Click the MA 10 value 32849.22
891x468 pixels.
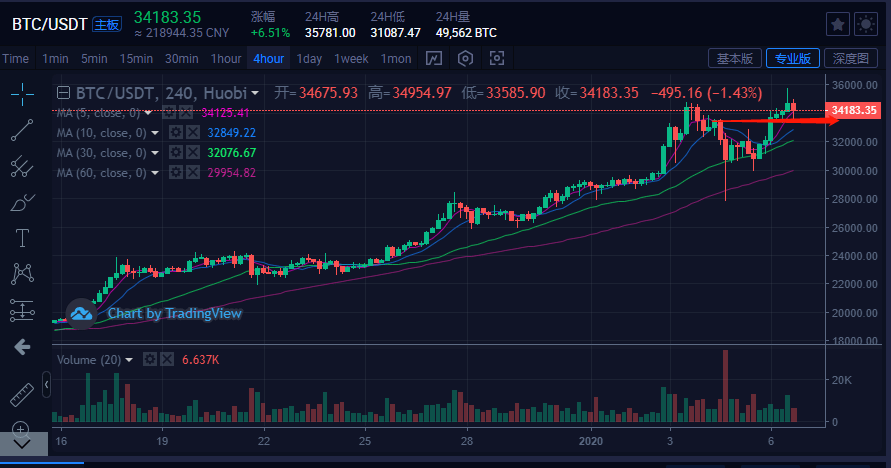(231, 133)
